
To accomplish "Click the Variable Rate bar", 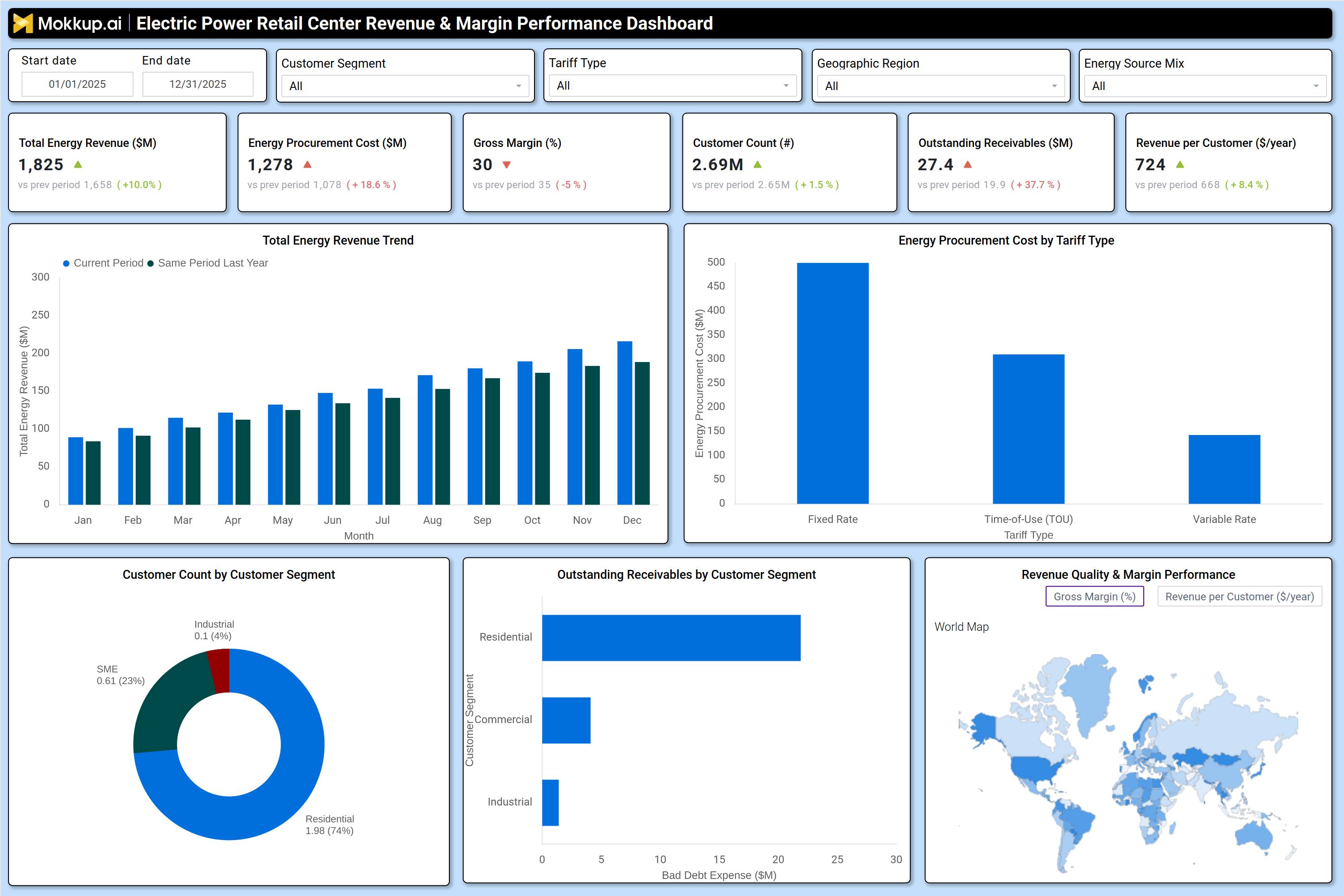I will pos(1224,470).
